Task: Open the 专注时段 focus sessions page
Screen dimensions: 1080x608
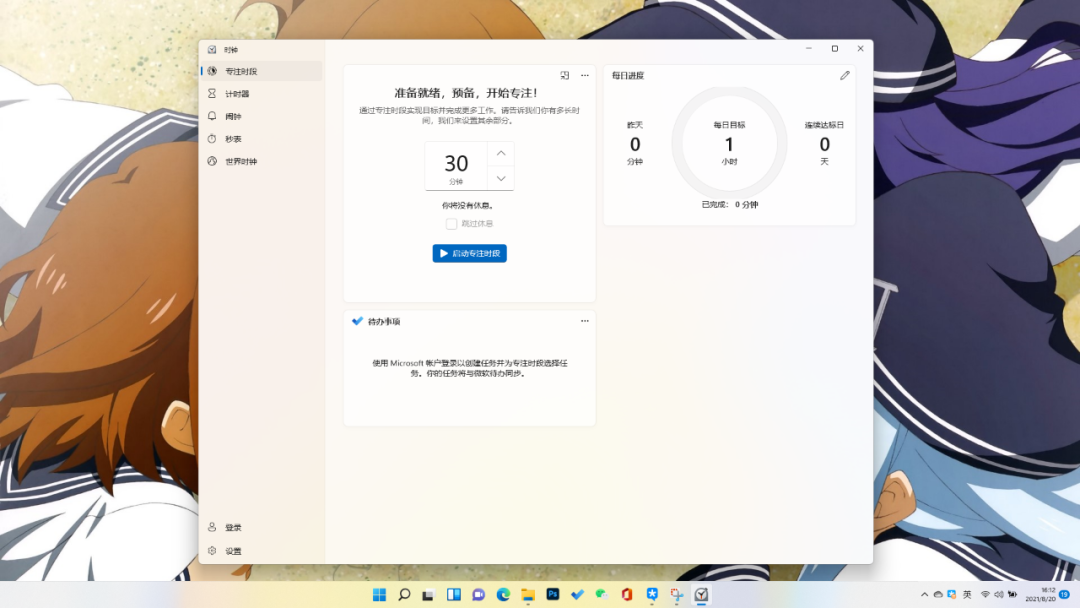Action: tap(262, 71)
